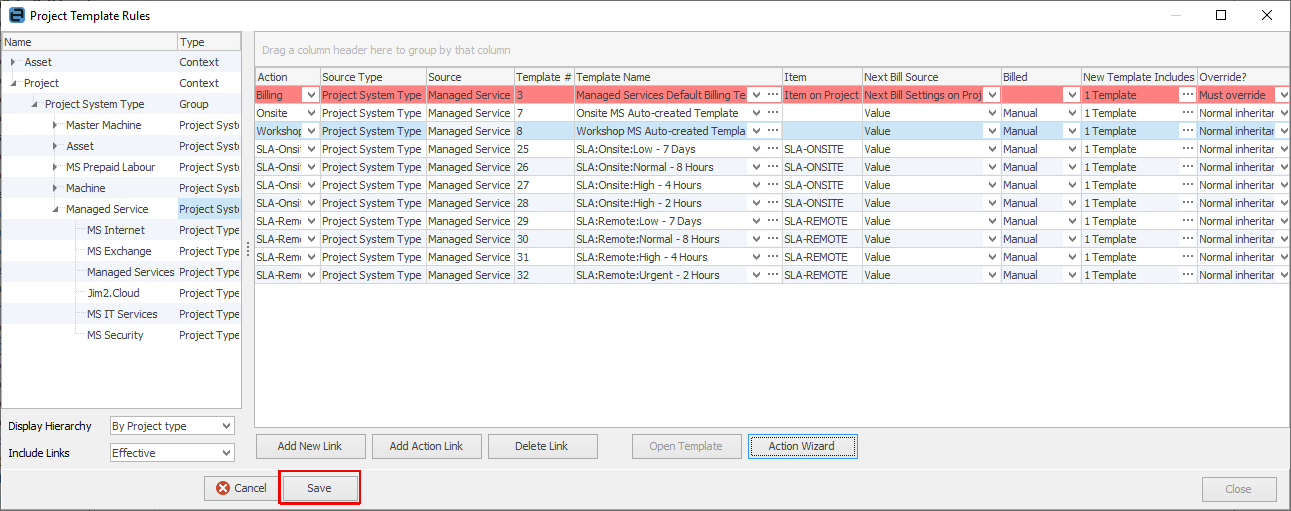Click template number 25 cell

click(544, 149)
